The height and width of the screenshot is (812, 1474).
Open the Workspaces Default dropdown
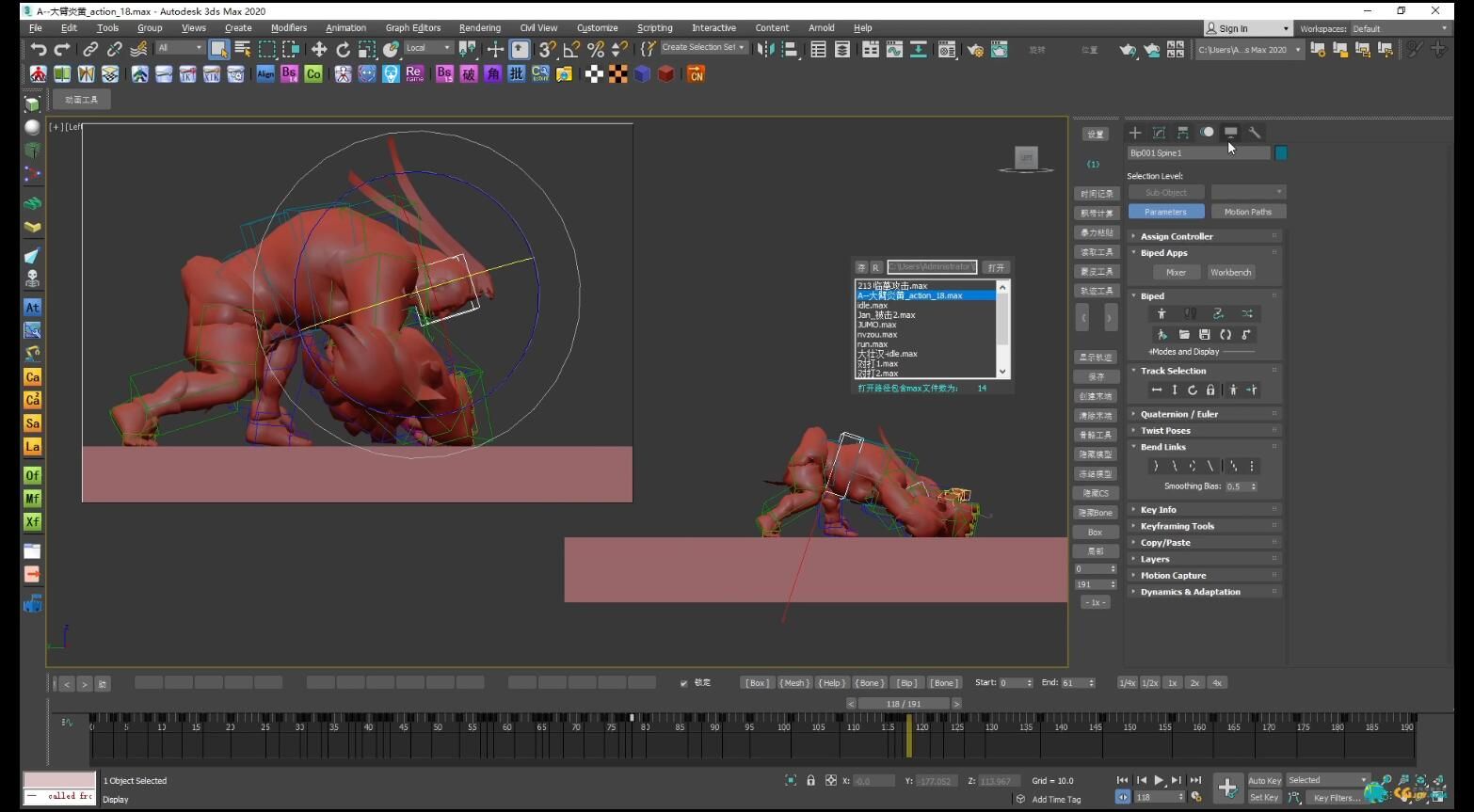tap(1400, 28)
